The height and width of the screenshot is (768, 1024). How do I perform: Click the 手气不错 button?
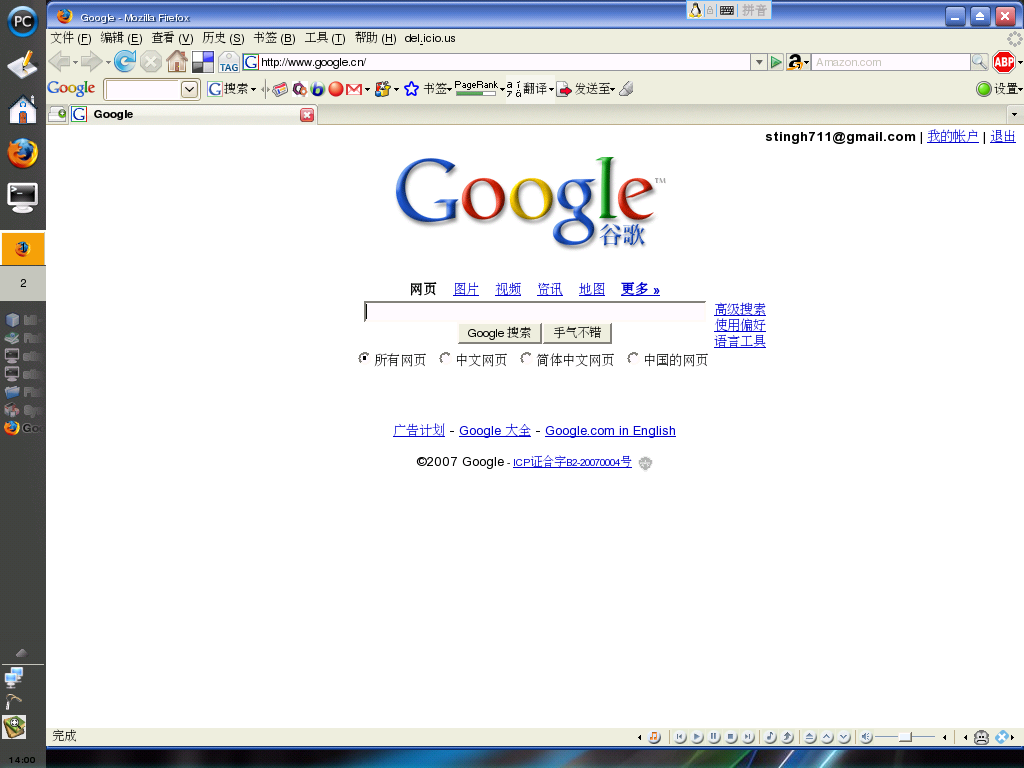point(577,333)
